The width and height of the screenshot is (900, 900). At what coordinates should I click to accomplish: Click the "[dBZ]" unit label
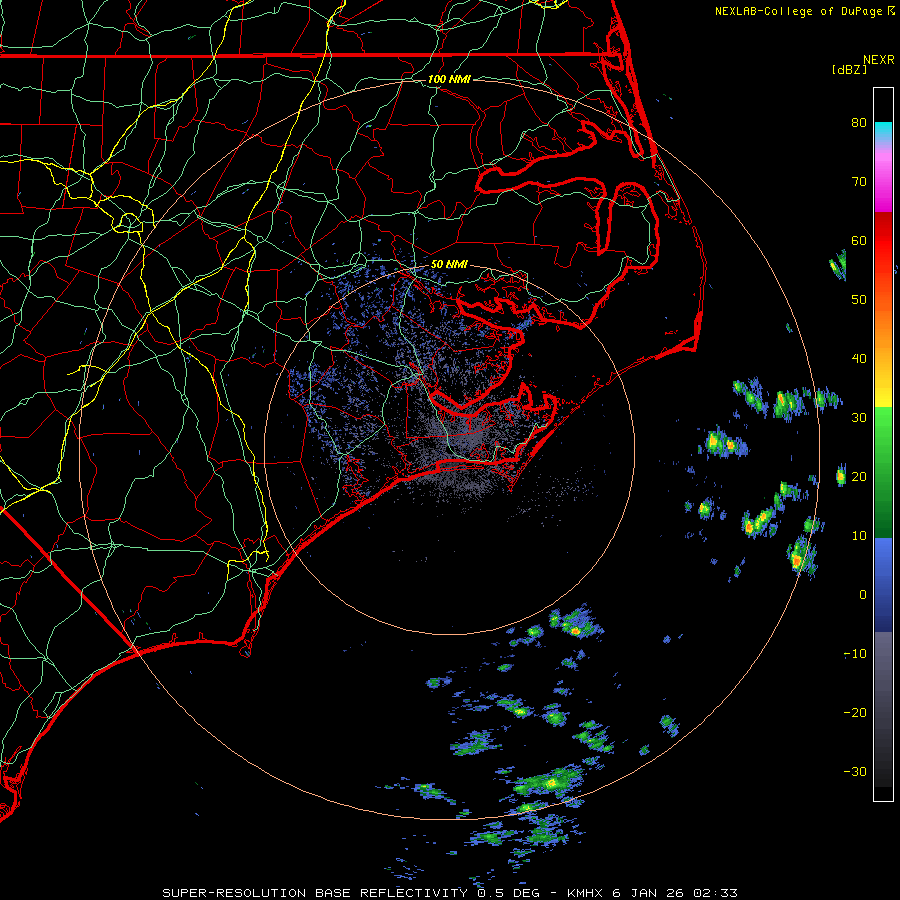click(849, 69)
